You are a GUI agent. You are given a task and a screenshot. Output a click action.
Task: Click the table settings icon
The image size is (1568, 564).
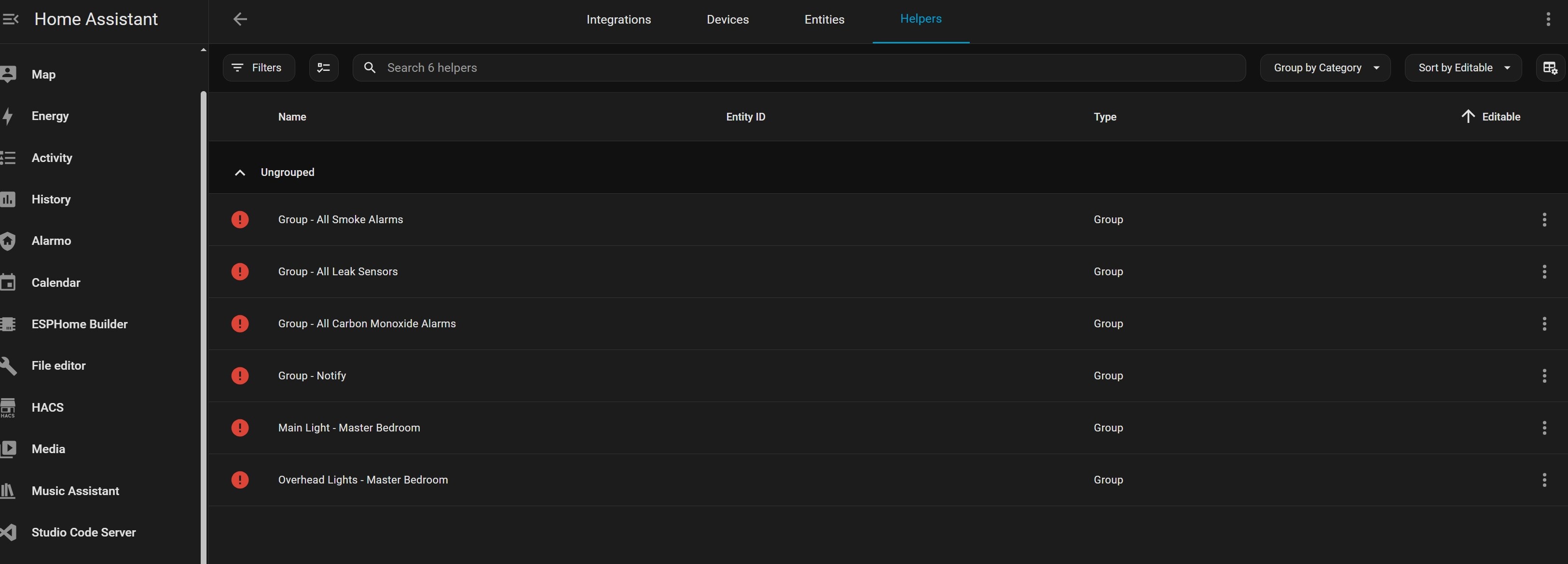coord(1550,67)
